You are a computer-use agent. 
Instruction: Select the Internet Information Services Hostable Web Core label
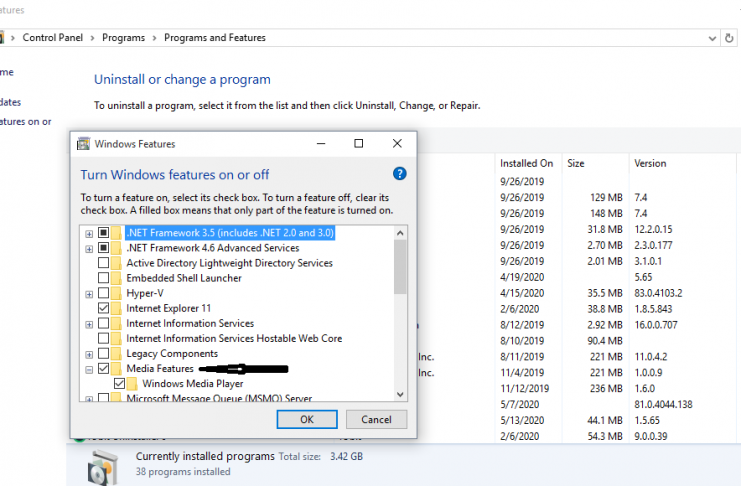[x=234, y=338]
